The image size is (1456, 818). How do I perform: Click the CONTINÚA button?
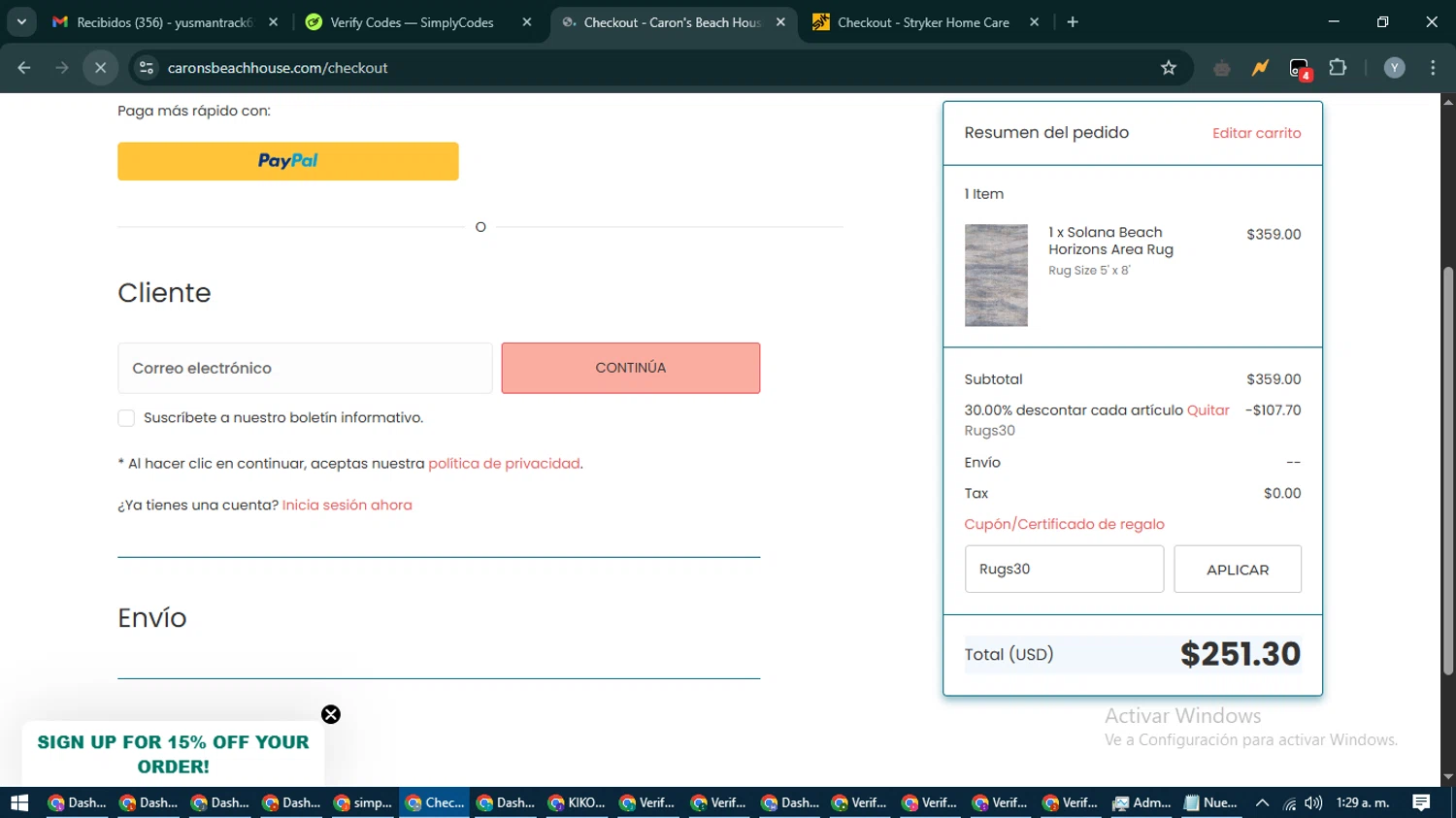click(631, 368)
